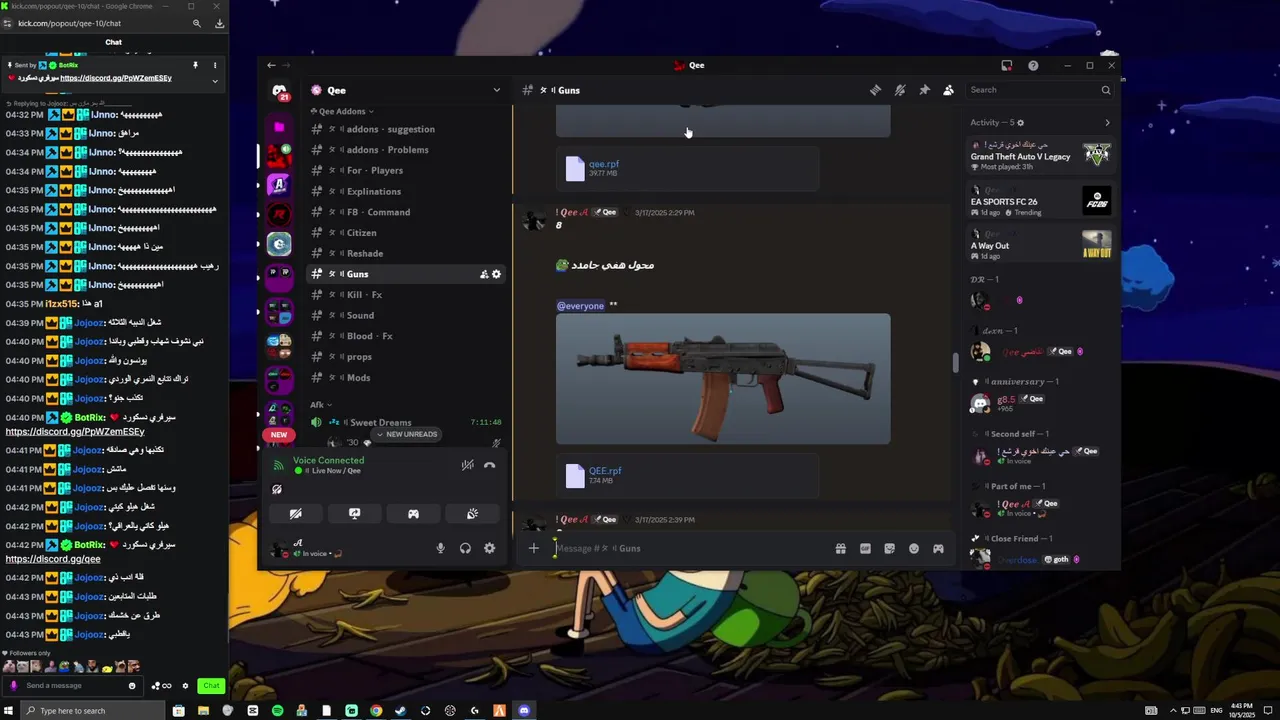Open addons - Problems channel
Screen dimensions: 1280x720
click(405, 150)
